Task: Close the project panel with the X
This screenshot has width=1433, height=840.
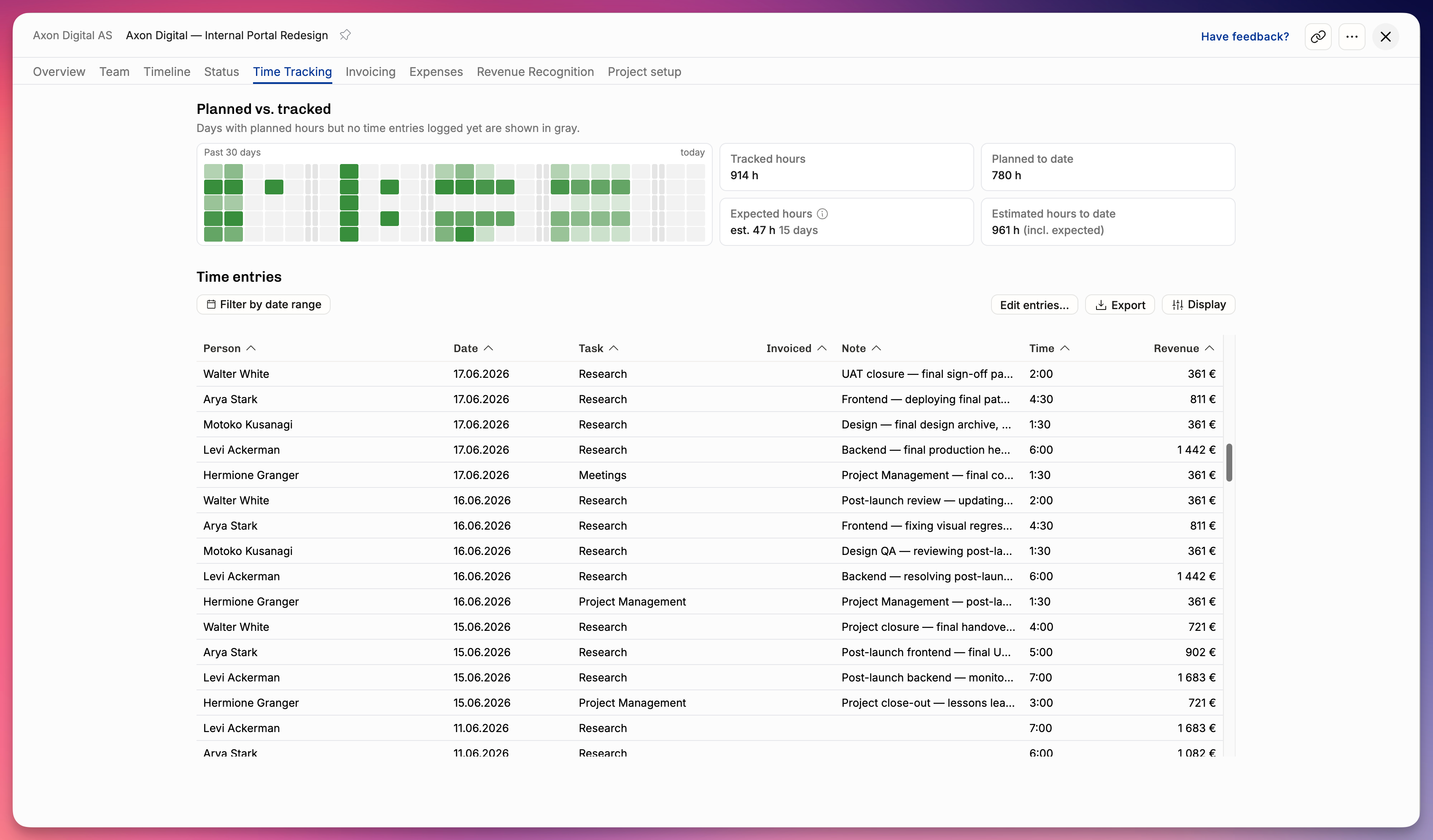Action: [x=1385, y=37]
